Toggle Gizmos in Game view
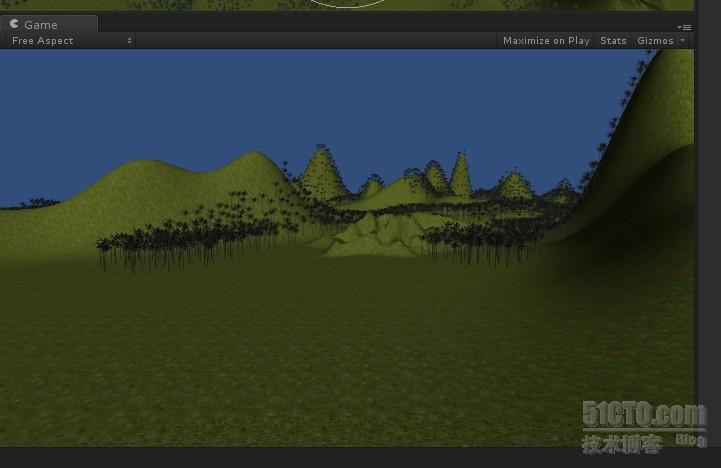 pos(655,41)
